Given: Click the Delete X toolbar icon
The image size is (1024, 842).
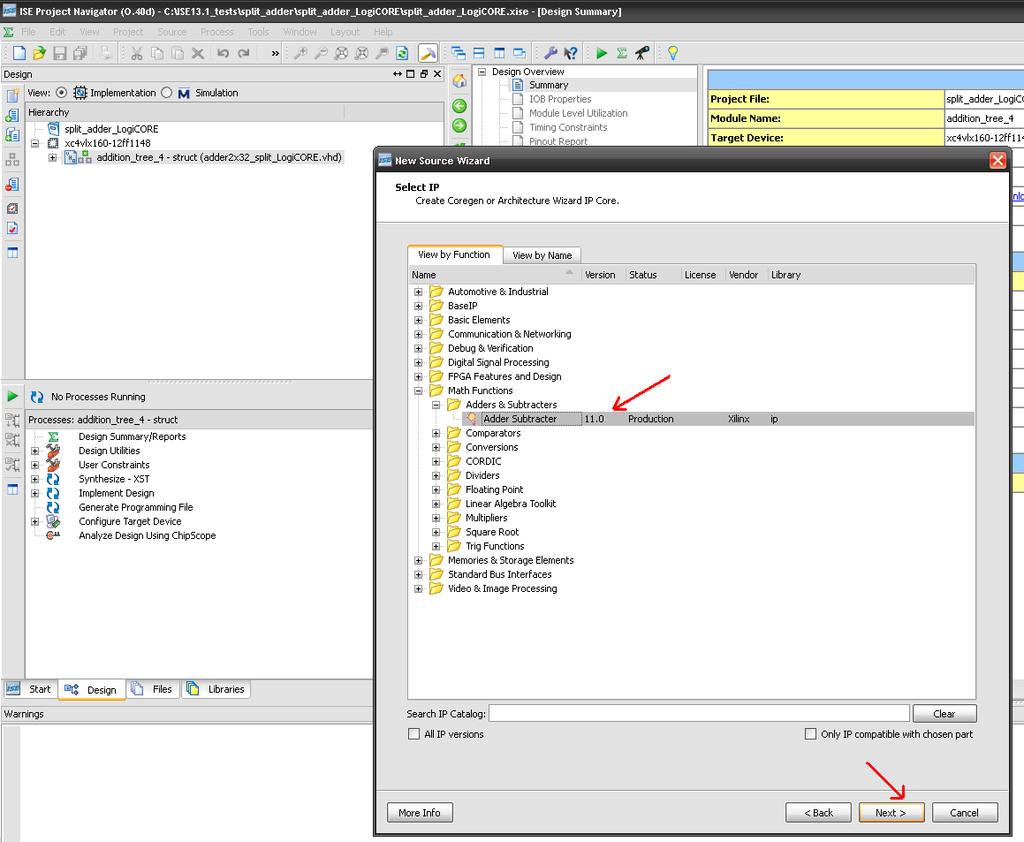Looking at the screenshot, I should [198, 53].
